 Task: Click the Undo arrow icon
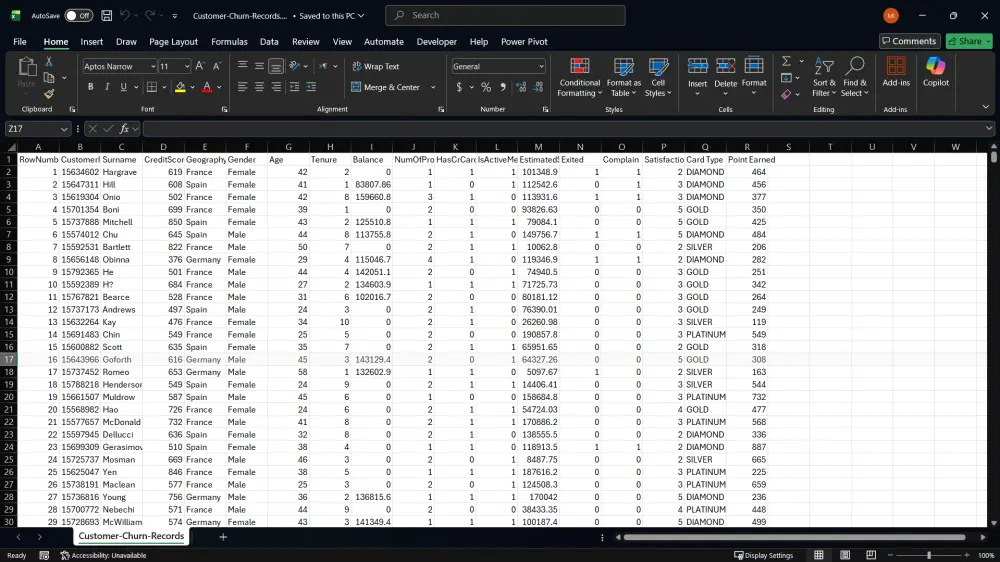click(x=125, y=15)
